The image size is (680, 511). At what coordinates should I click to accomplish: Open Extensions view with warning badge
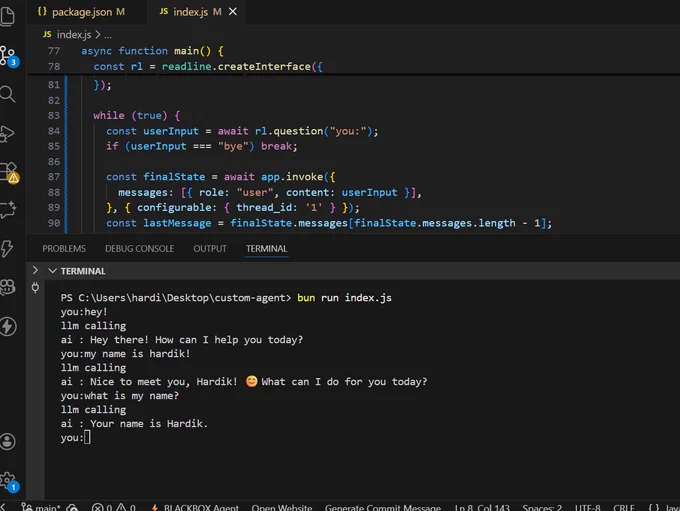pos(9,173)
